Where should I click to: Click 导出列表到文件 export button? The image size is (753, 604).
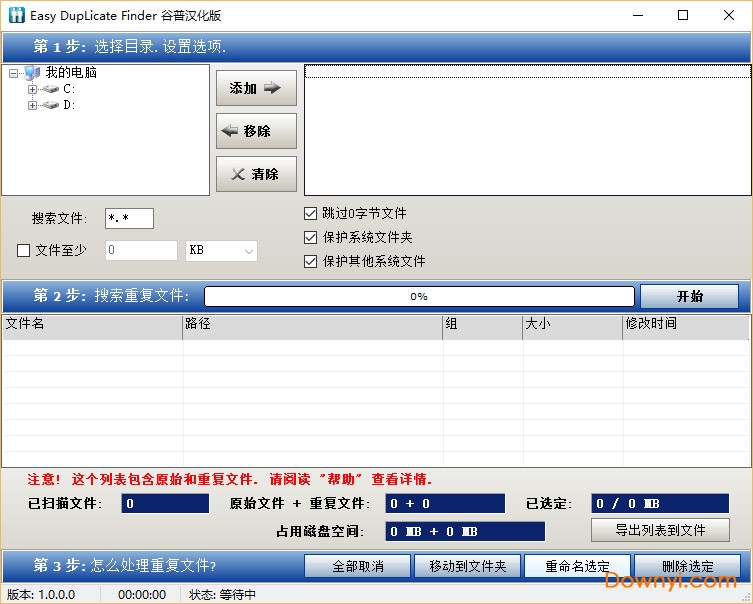660,530
